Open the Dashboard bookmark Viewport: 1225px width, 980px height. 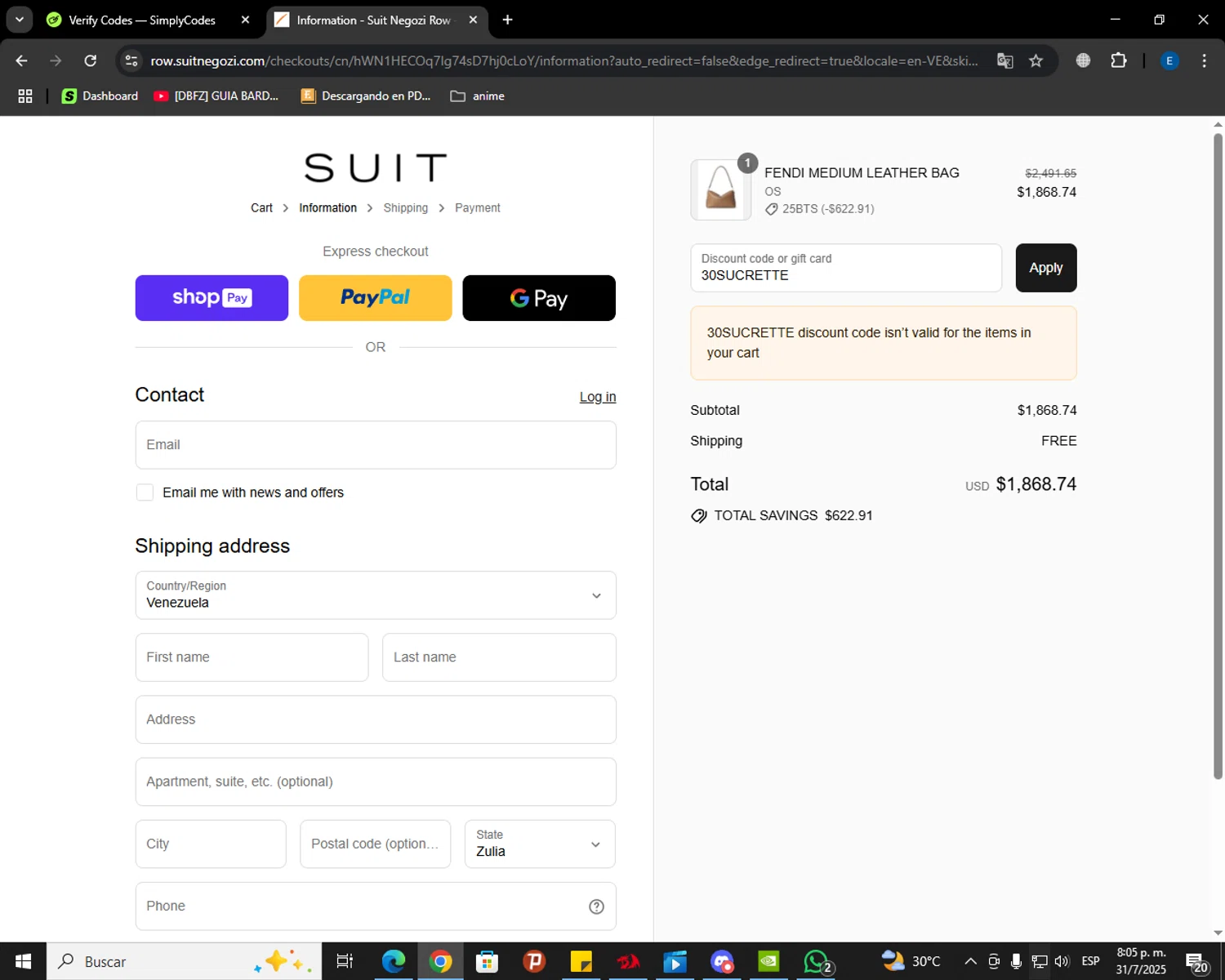[x=100, y=96]
